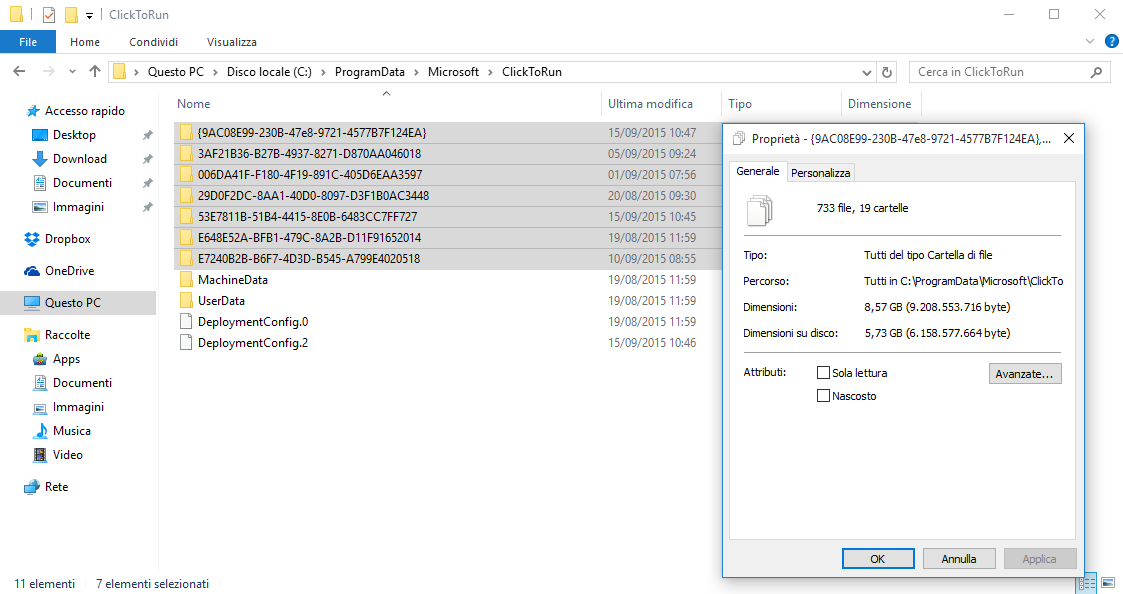Click Annulla in the properties dialog
The image size is (1123, 594).
click(x=959, y=559)
